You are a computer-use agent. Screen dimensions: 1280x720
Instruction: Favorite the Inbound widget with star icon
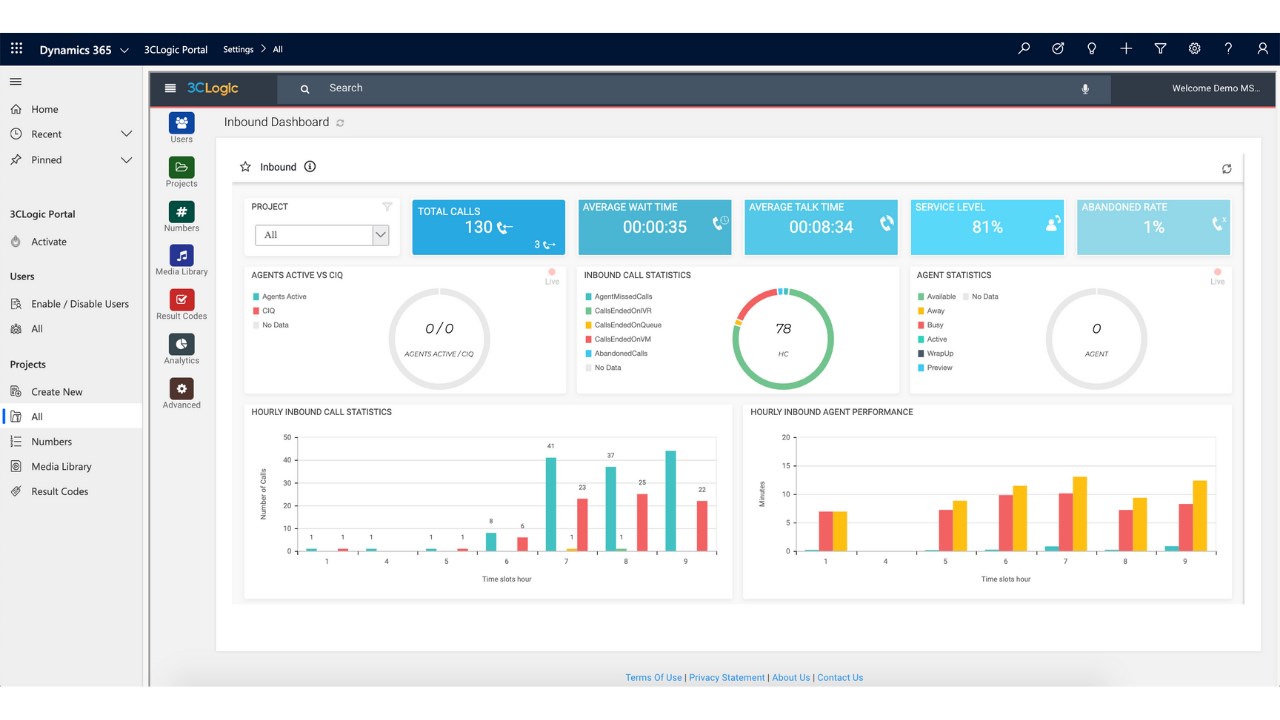(245, 167)
